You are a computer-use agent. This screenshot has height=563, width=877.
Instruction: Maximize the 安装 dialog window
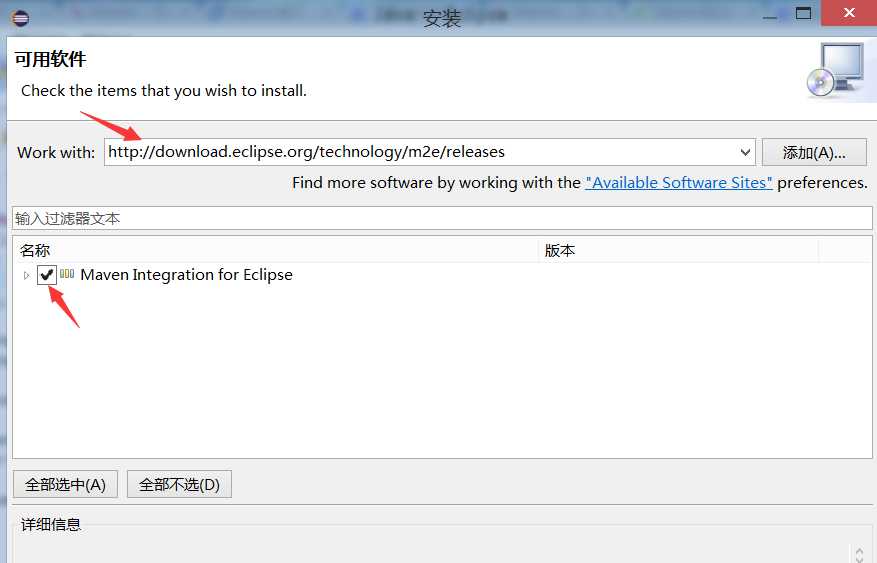pos(803,13)
